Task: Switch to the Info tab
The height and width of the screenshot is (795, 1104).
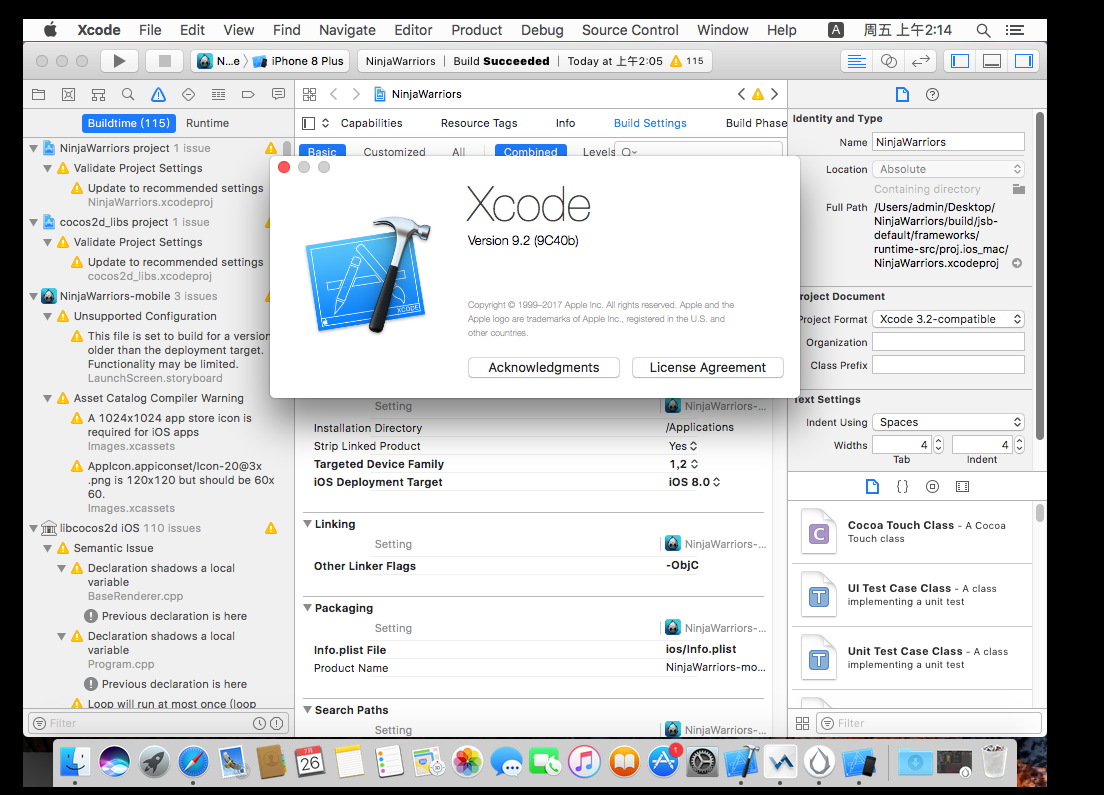Action: point(565,123)
